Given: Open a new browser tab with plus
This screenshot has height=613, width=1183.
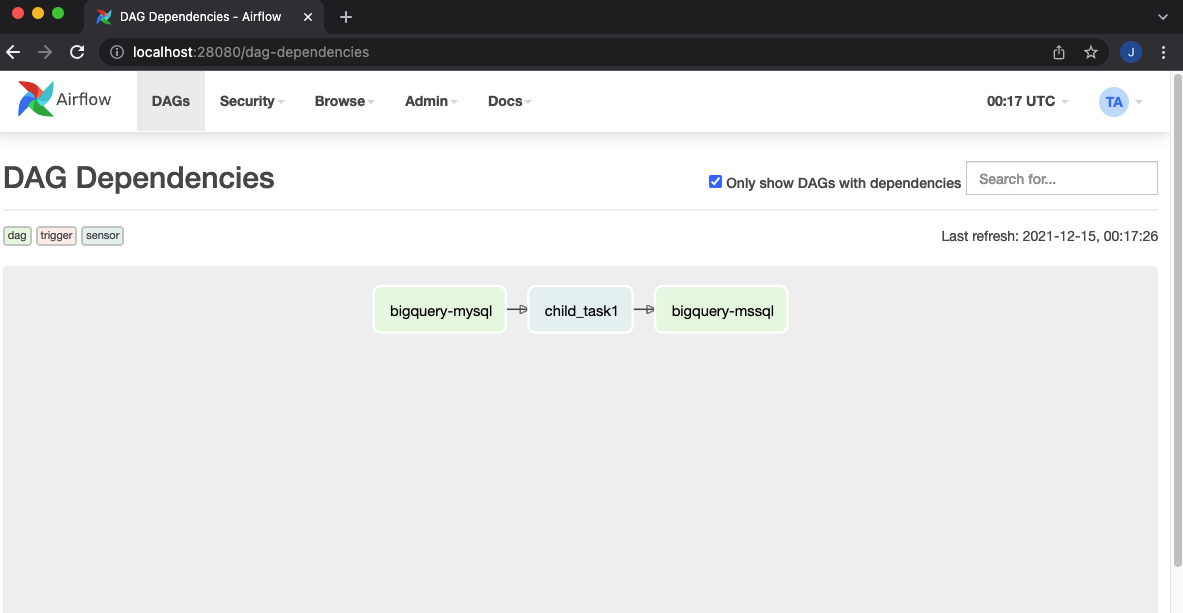Looking at the screenshot, I should 346,17.
